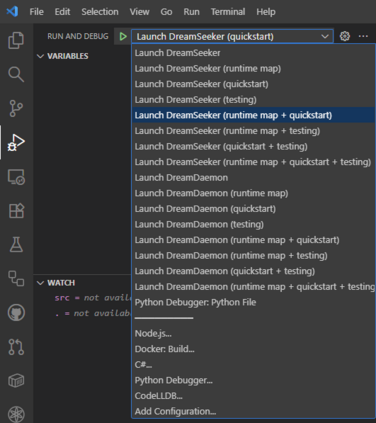Choose the Python Debugger... option
Viewport: 376px width, 423px height.
(x=253, y=380)
